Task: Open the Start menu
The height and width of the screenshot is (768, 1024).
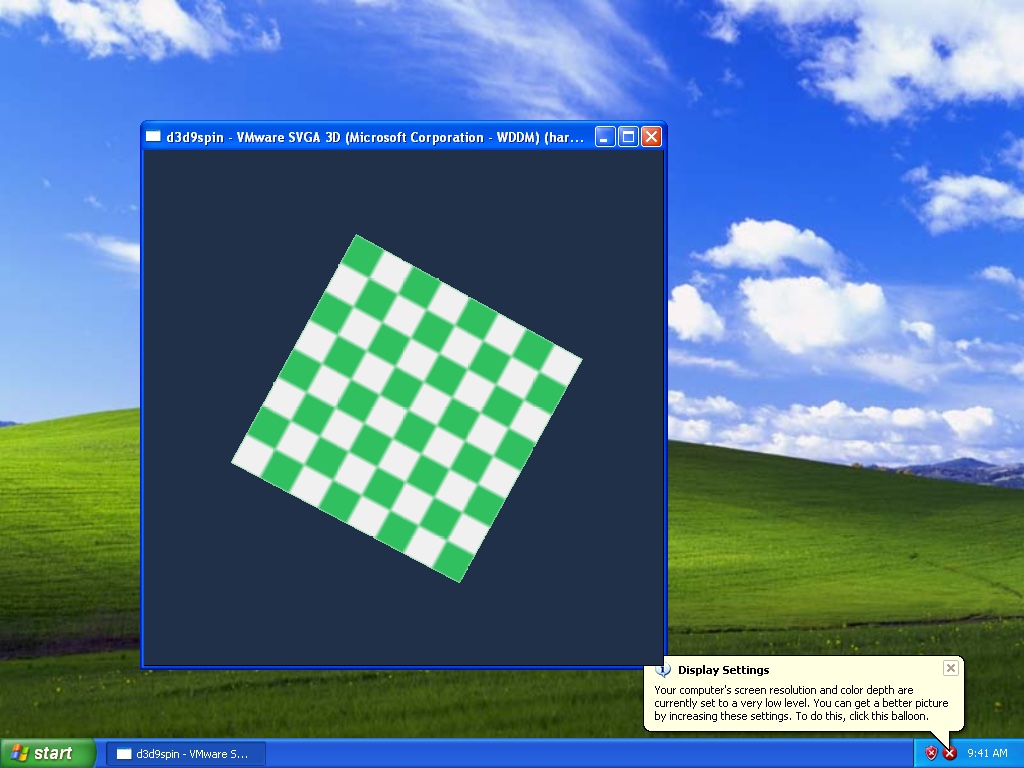Action: (x=48, y=753)
